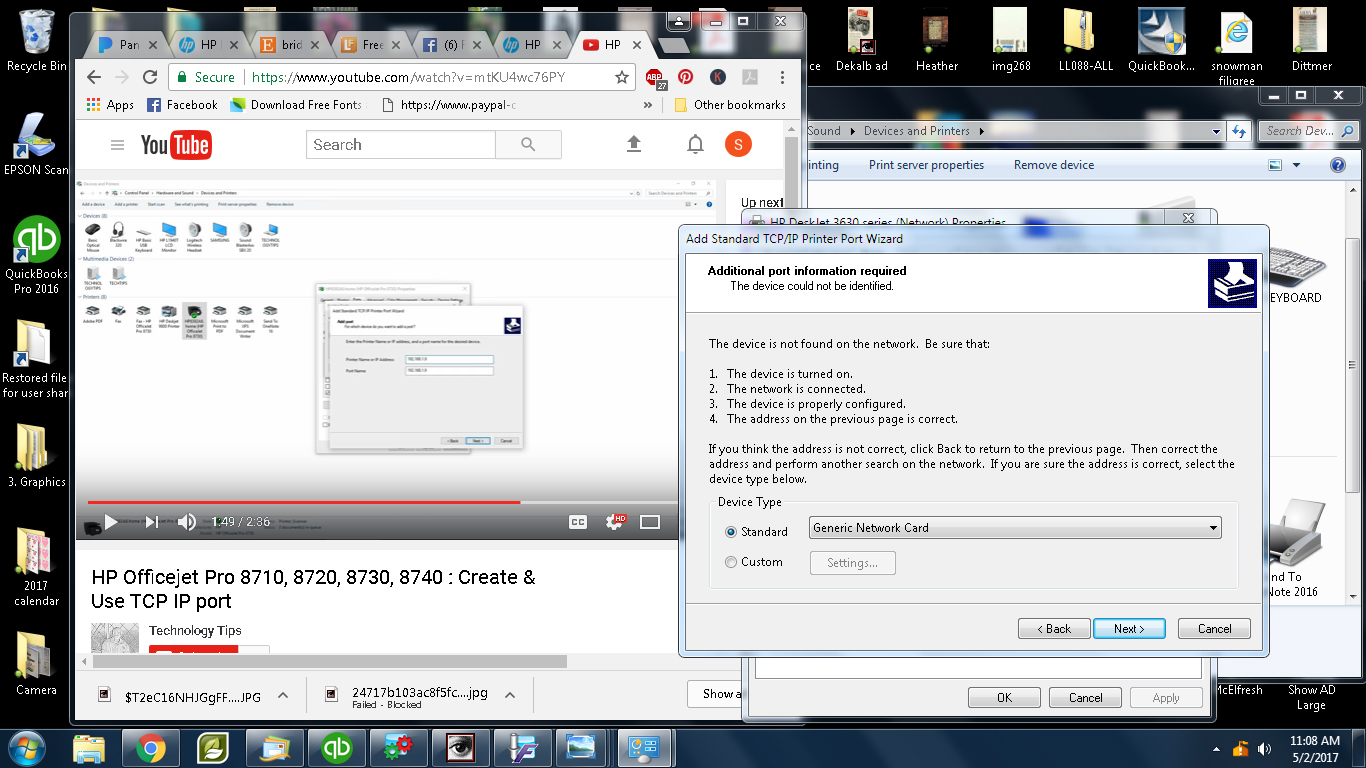This screenshot has height=768, width=1366.
Task: Open the address bar history dropdown
Action: [x=1216, y=131]
